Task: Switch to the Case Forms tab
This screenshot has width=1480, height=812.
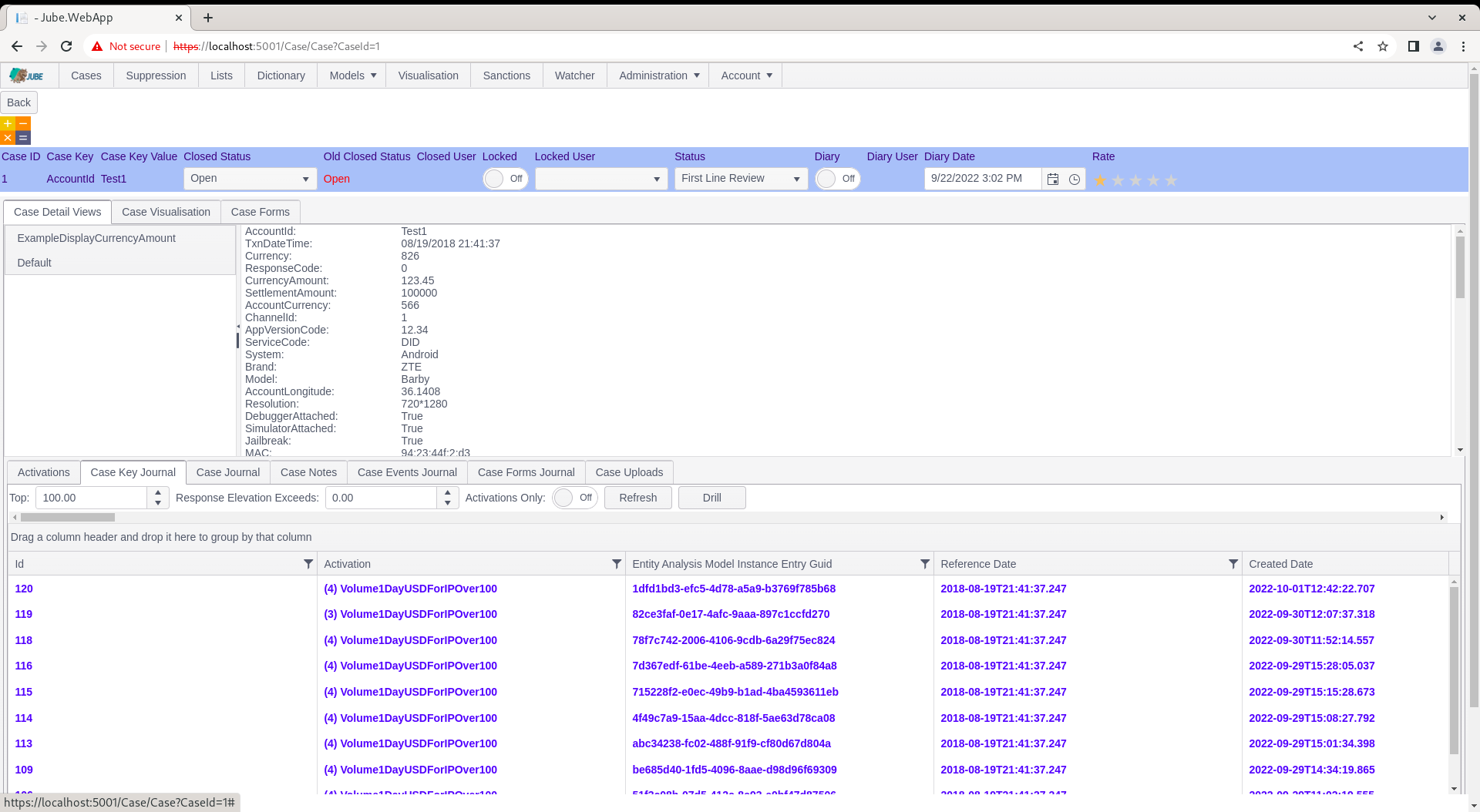Action: [260, 212]
